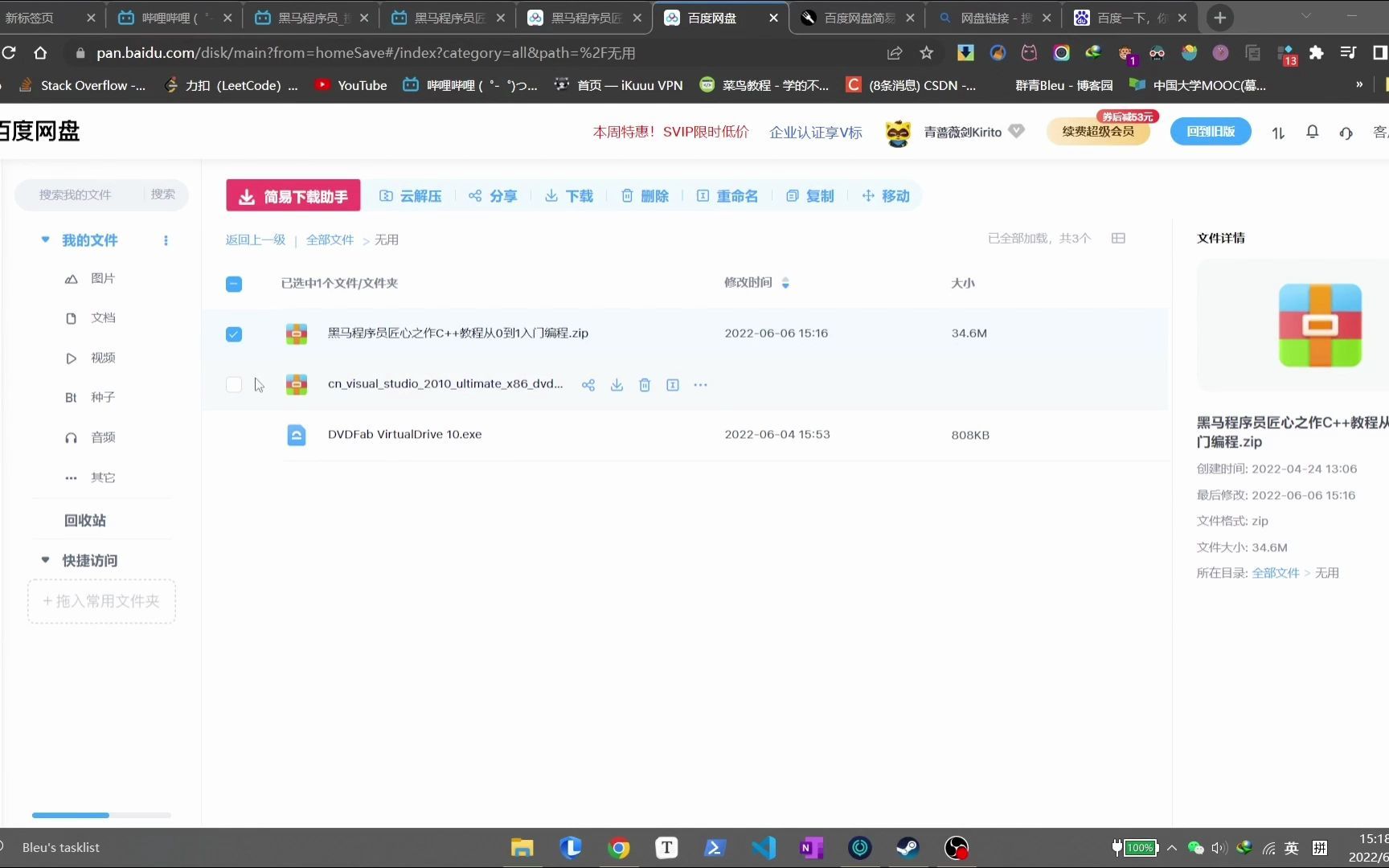
Task: Click 全部文件 breadcrumb link
Action: tap(330, 240)
